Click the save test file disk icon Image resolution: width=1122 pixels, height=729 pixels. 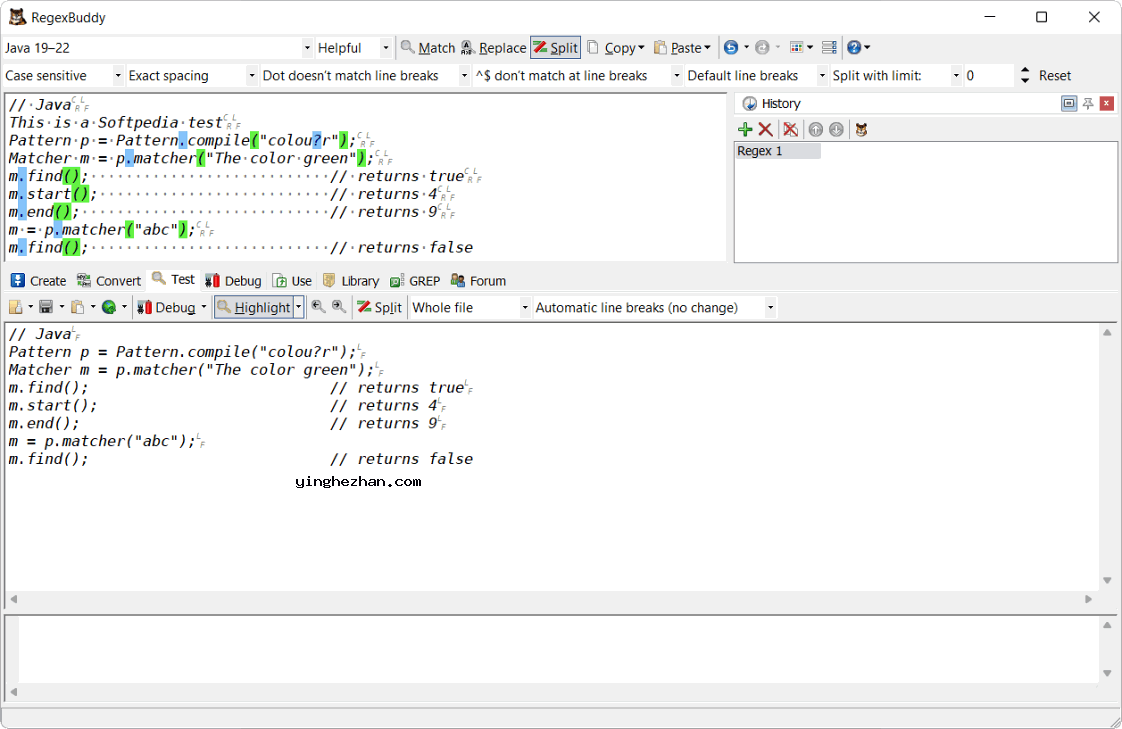46,308
